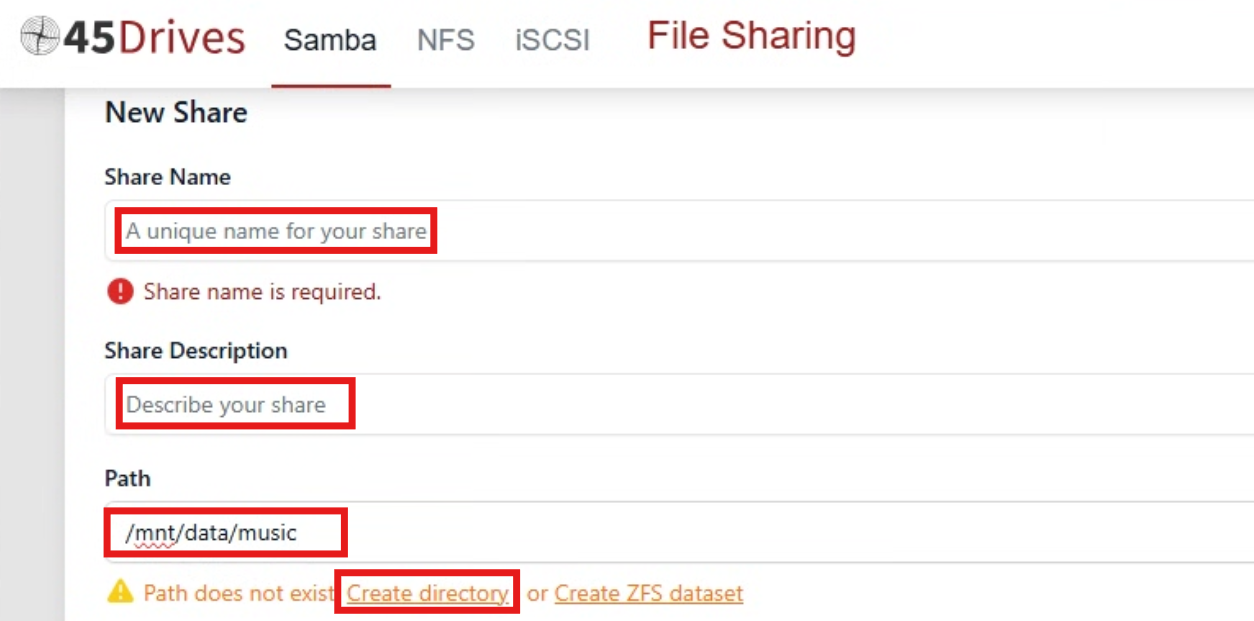
Task: Click the gray left sidebar strip
Action: click(32, 355)
